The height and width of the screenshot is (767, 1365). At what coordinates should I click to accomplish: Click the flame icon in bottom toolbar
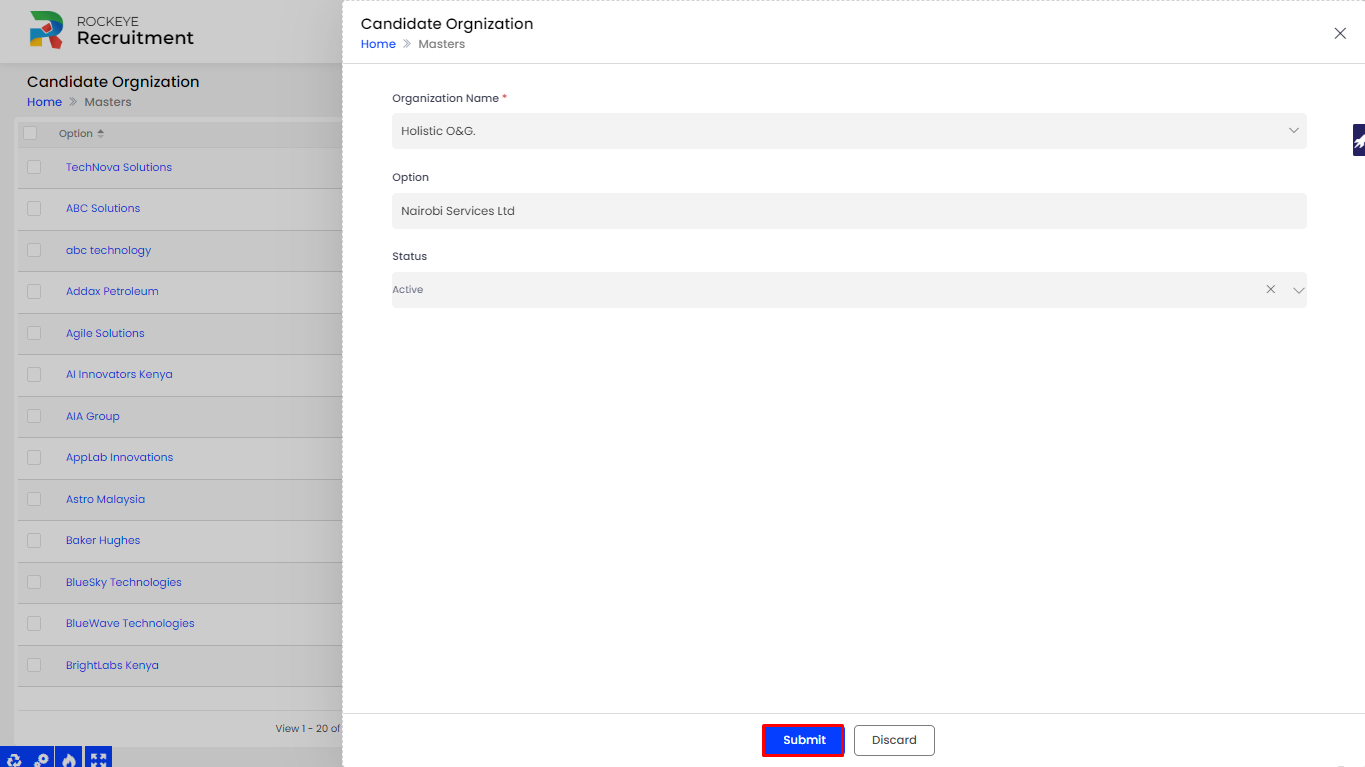[x=69, y=758]
